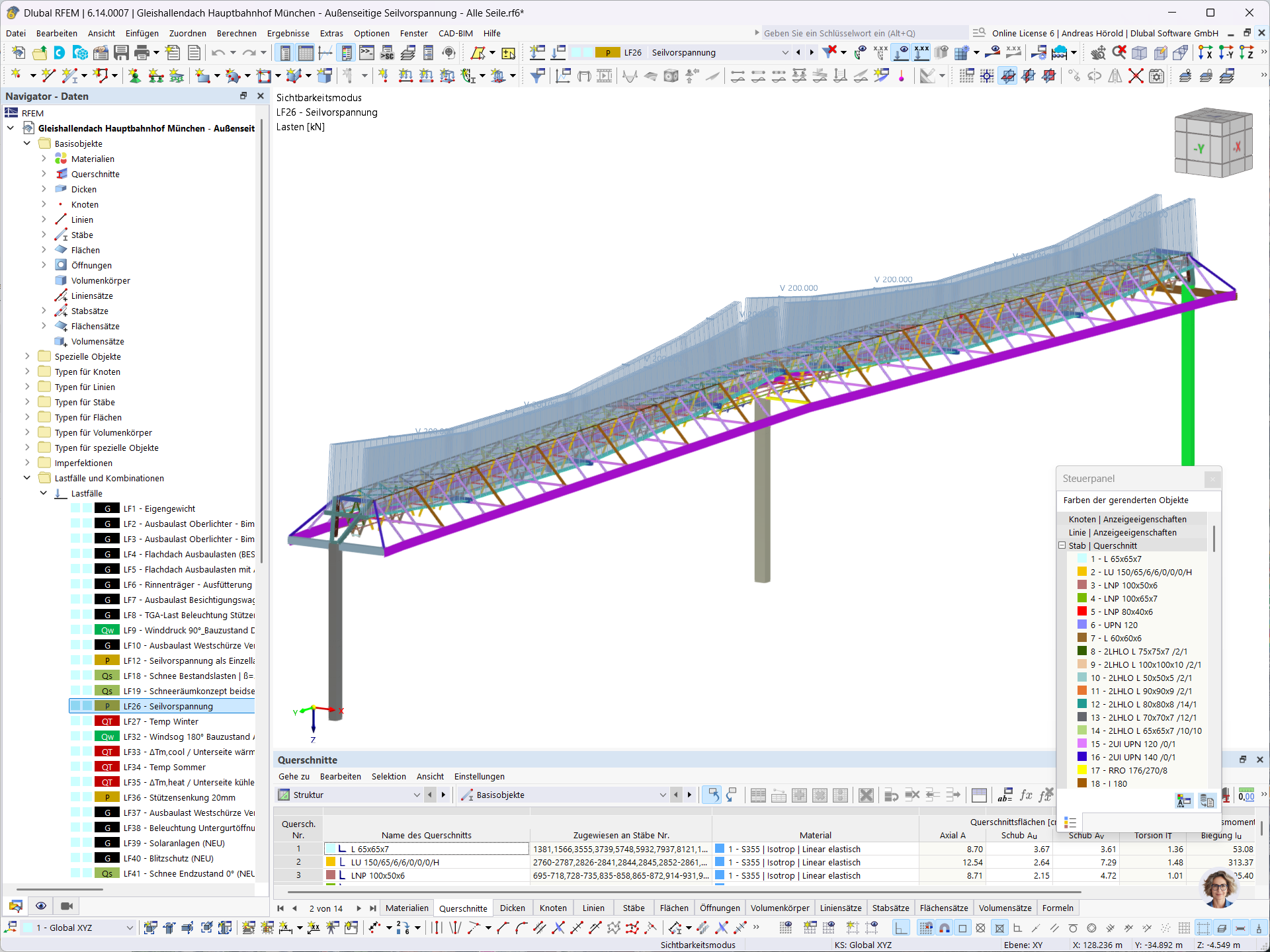Toggle load values display button
The image size is (1270, 952).
pyautogui.click(x=921, y=53)
